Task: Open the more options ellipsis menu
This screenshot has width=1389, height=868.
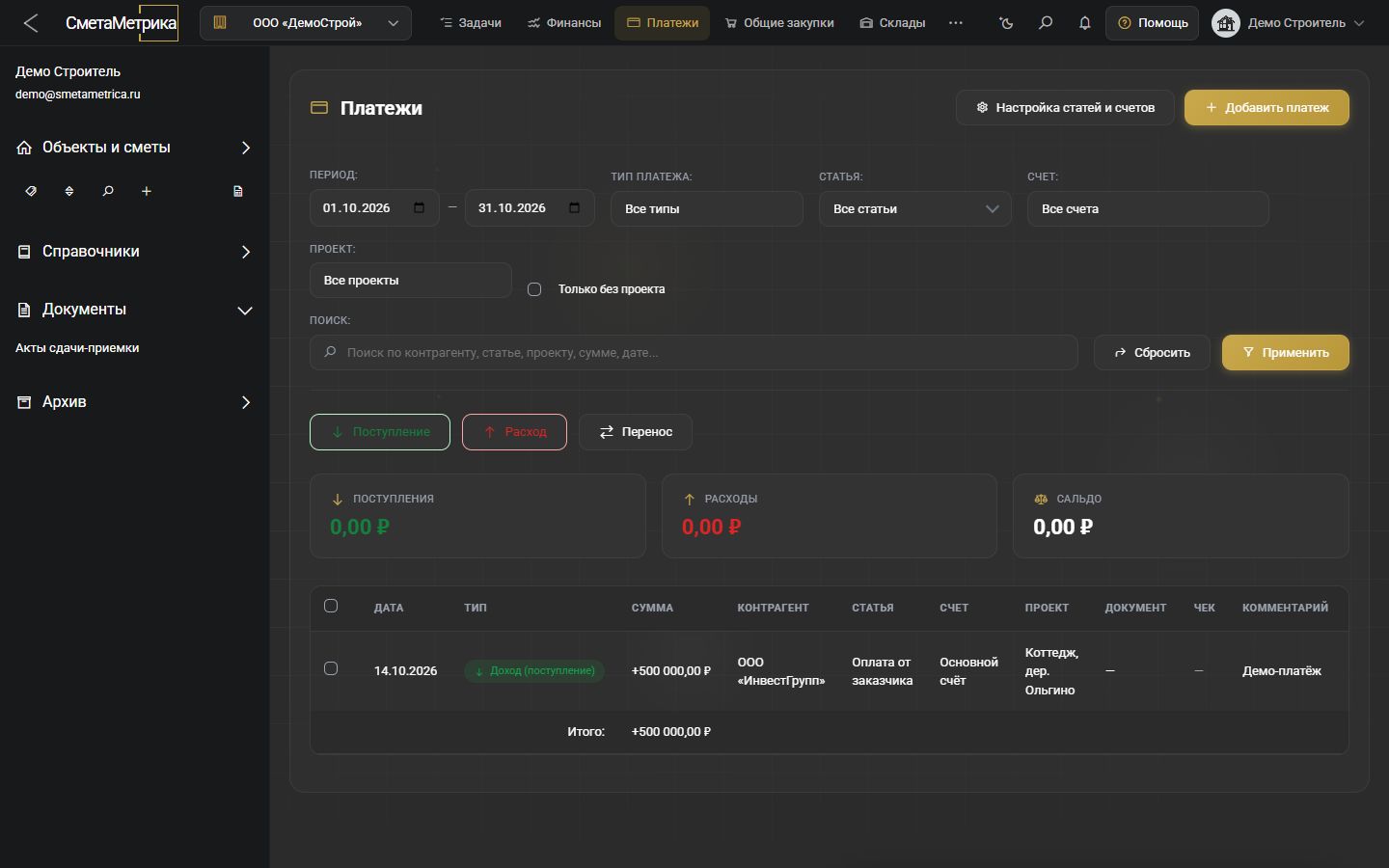Action: pos(956,23)
